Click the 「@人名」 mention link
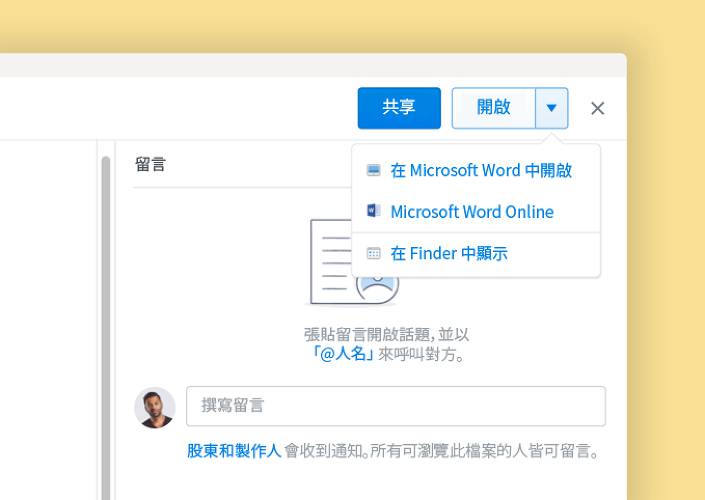Screen dimensions: 705x500 343,354
